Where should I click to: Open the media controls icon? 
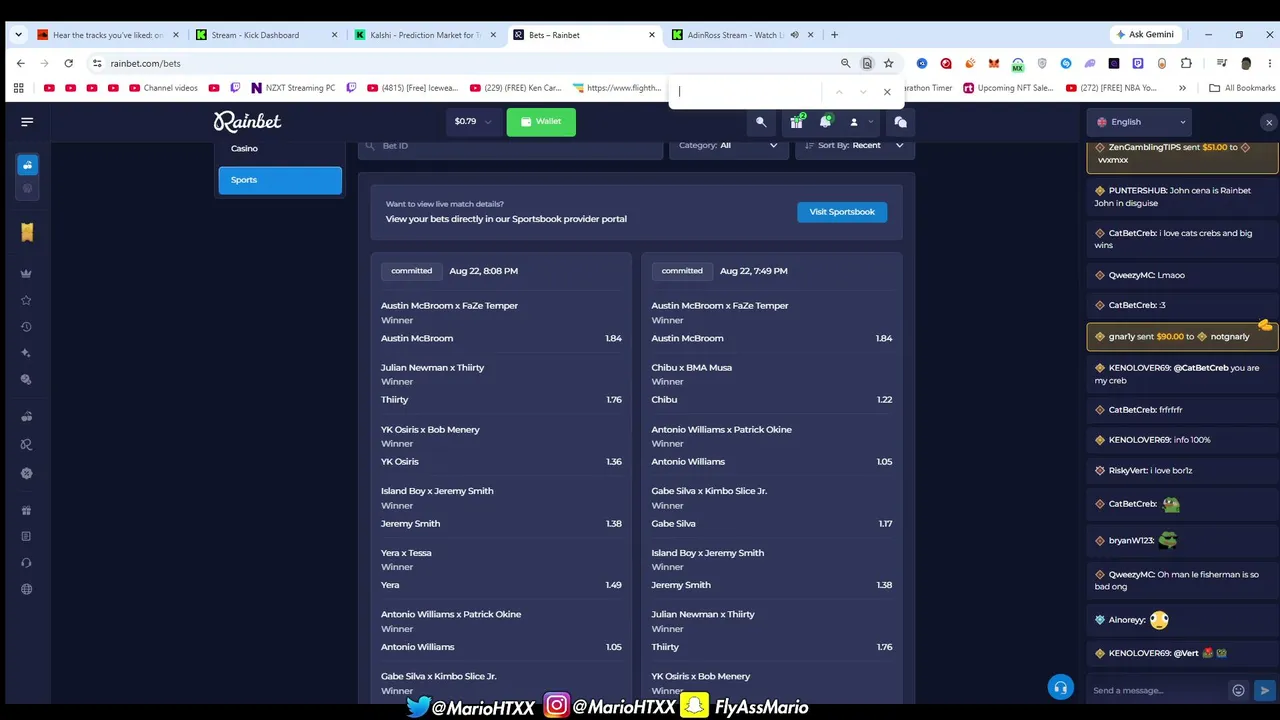[x=1221, y=63]
